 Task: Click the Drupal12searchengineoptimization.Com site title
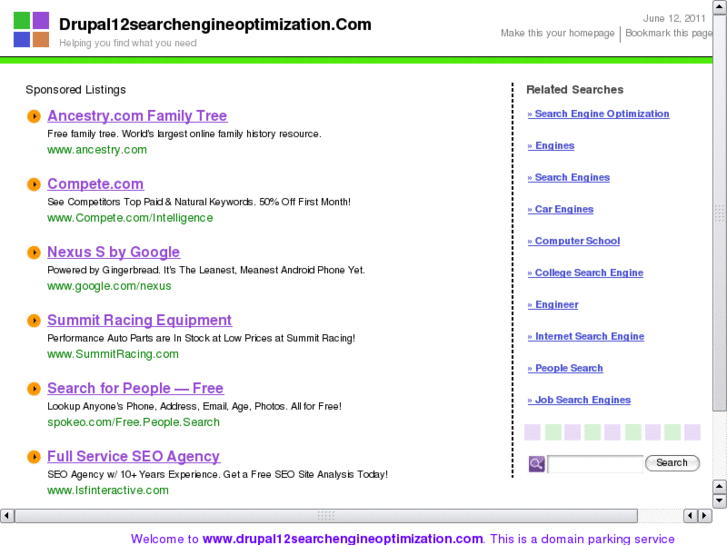[x=215, y=24]
